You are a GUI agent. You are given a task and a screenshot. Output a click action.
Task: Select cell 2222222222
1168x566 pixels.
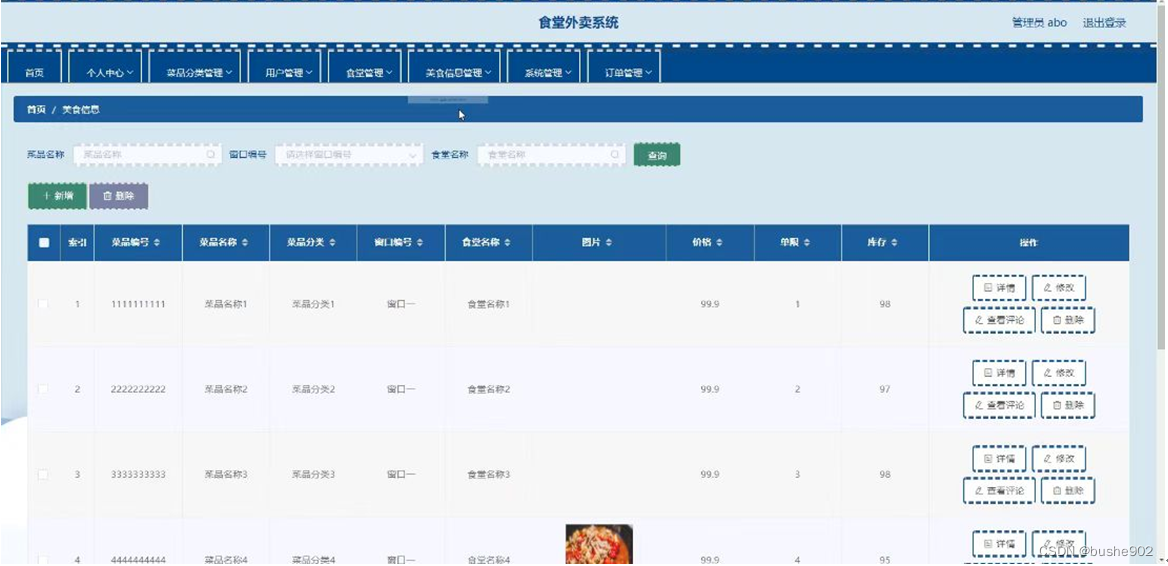pos(138,389)
